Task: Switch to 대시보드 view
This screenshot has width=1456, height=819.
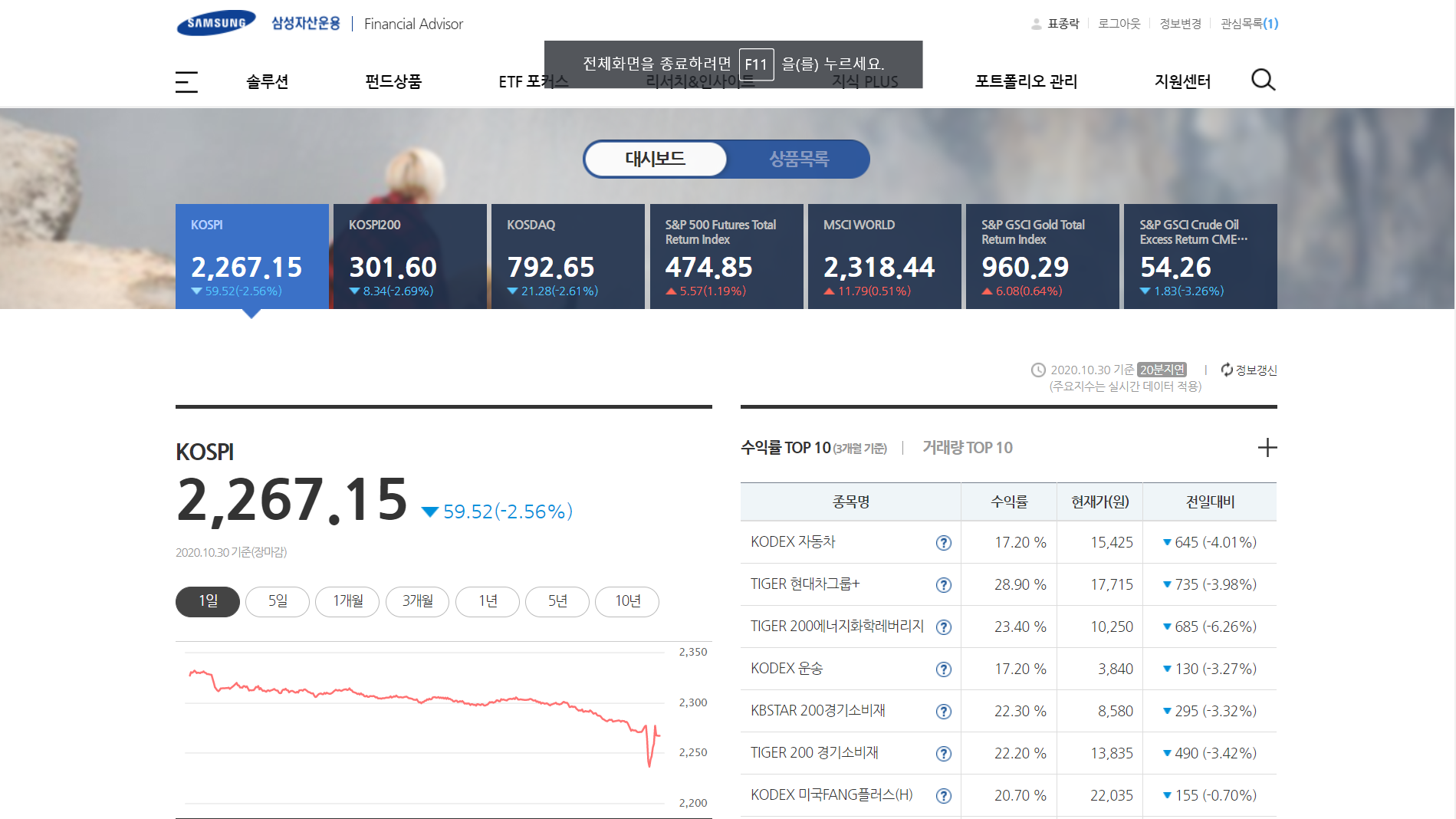Action: [x=656, y=159]
